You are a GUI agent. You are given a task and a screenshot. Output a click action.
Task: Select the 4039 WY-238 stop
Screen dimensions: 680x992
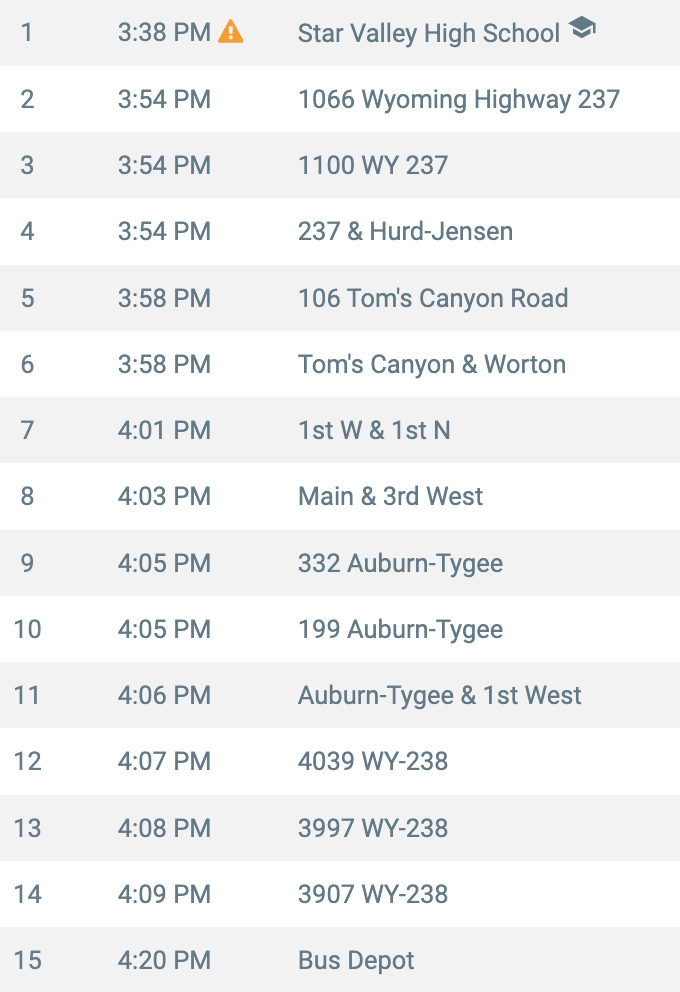click(x=340, y=761)
